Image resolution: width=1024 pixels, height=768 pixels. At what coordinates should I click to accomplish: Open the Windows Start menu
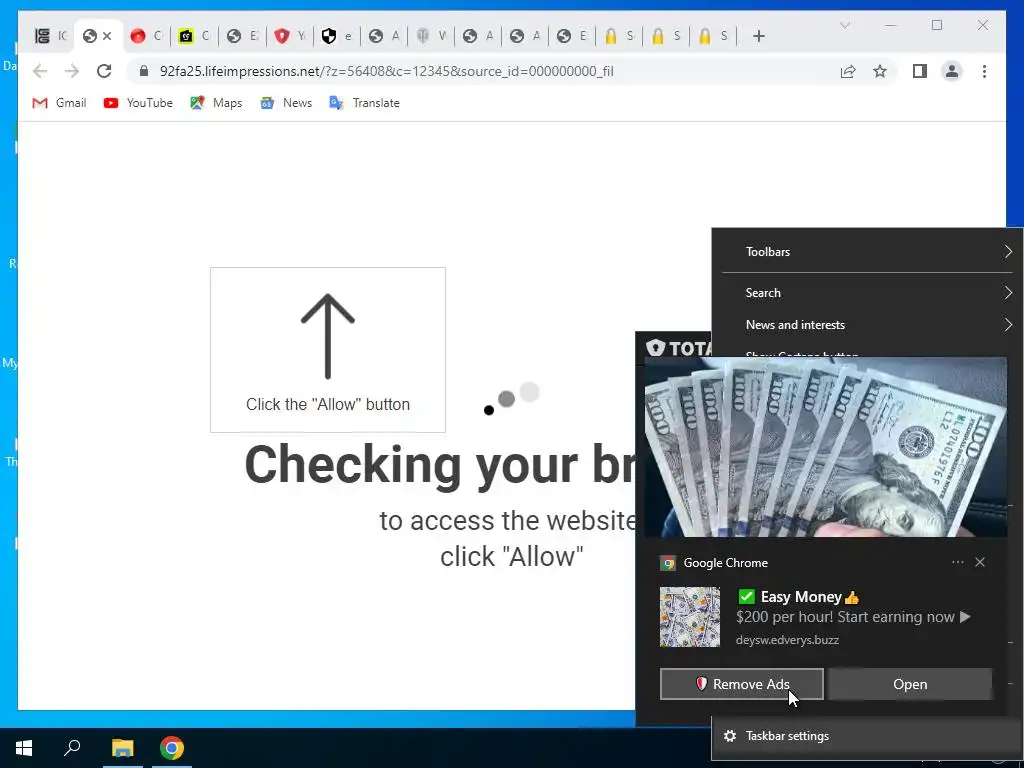click(x=24, y=748)
